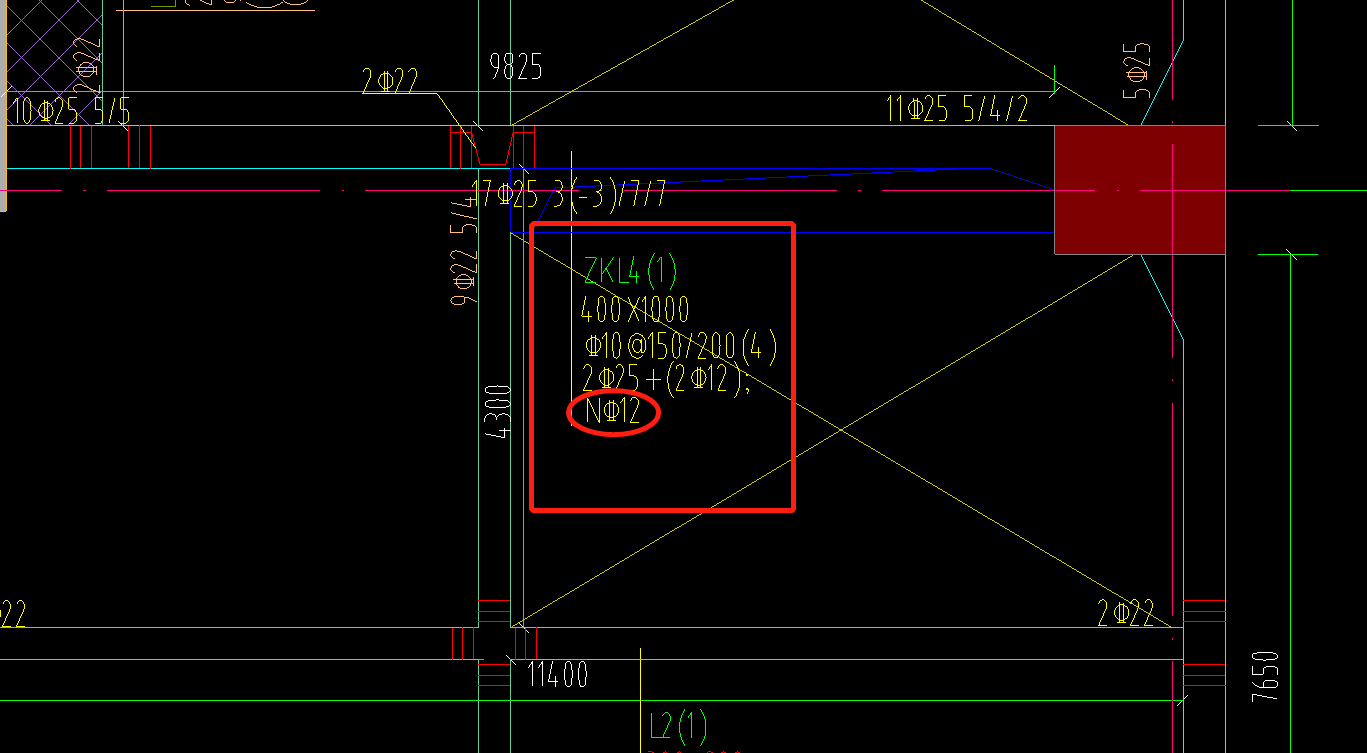Select the 11400 dimension text
The image size is (1367, 753).
point(557,675)
